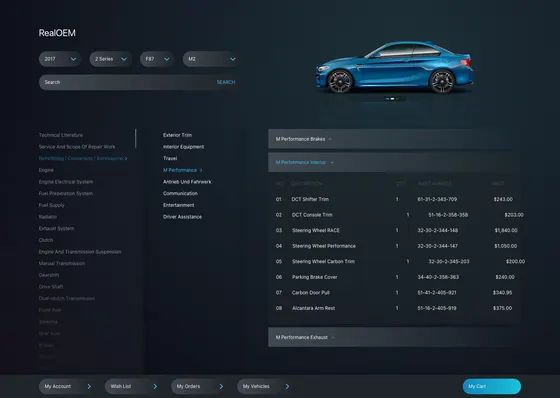The height and width of the screenshot is (398, 560).
Task: Select Steering Wheel Carbon Trim row
Action: pyautogui.click(x=400, y=262)
